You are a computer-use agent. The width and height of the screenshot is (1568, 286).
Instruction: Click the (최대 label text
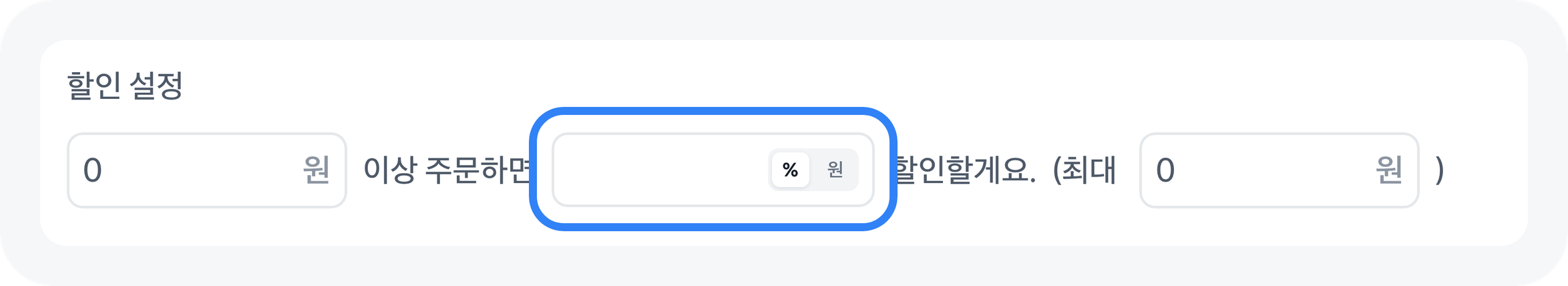(1085, 170)
